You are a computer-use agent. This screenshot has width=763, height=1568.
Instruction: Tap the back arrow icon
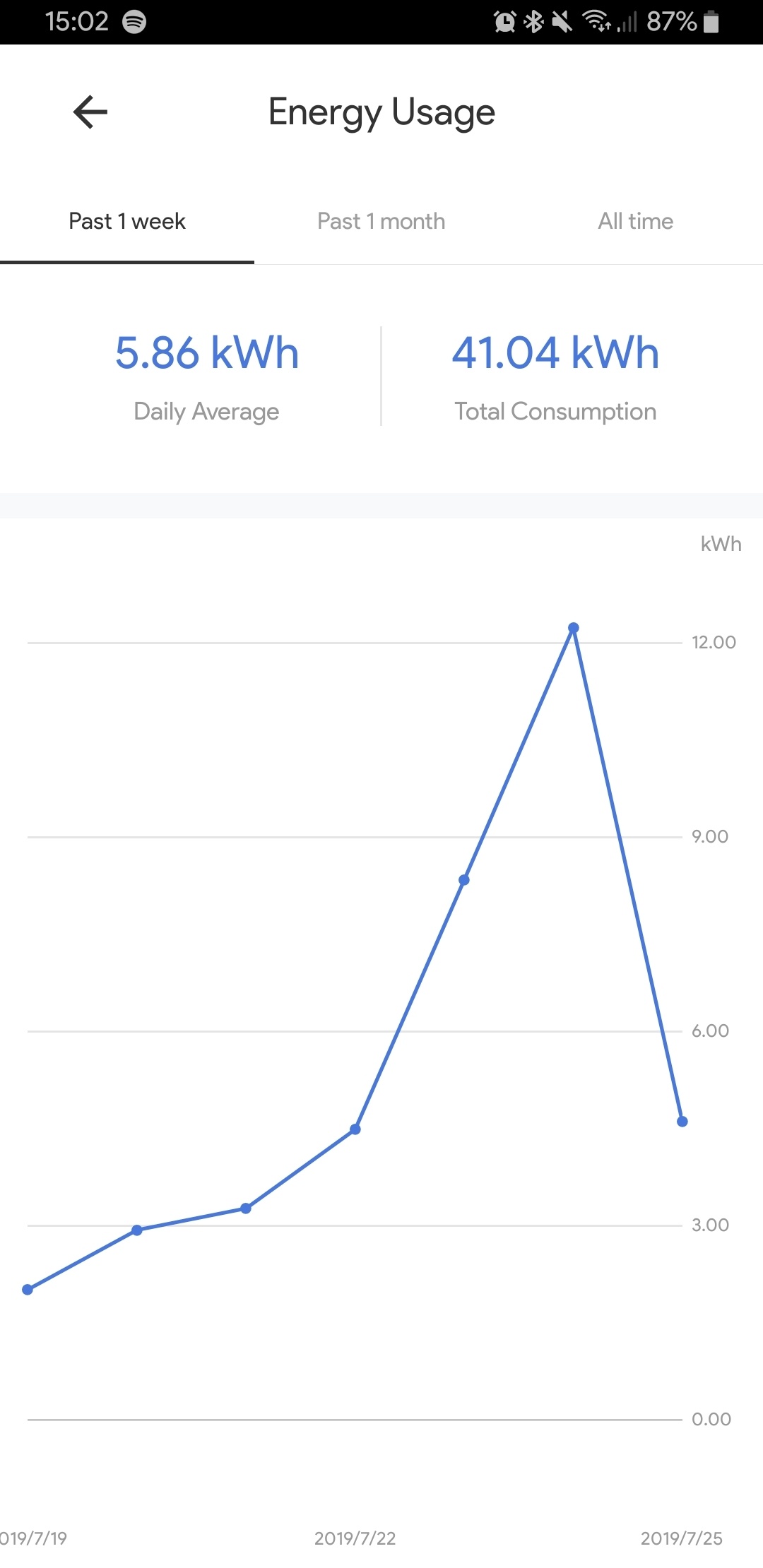tap(90, 112)
